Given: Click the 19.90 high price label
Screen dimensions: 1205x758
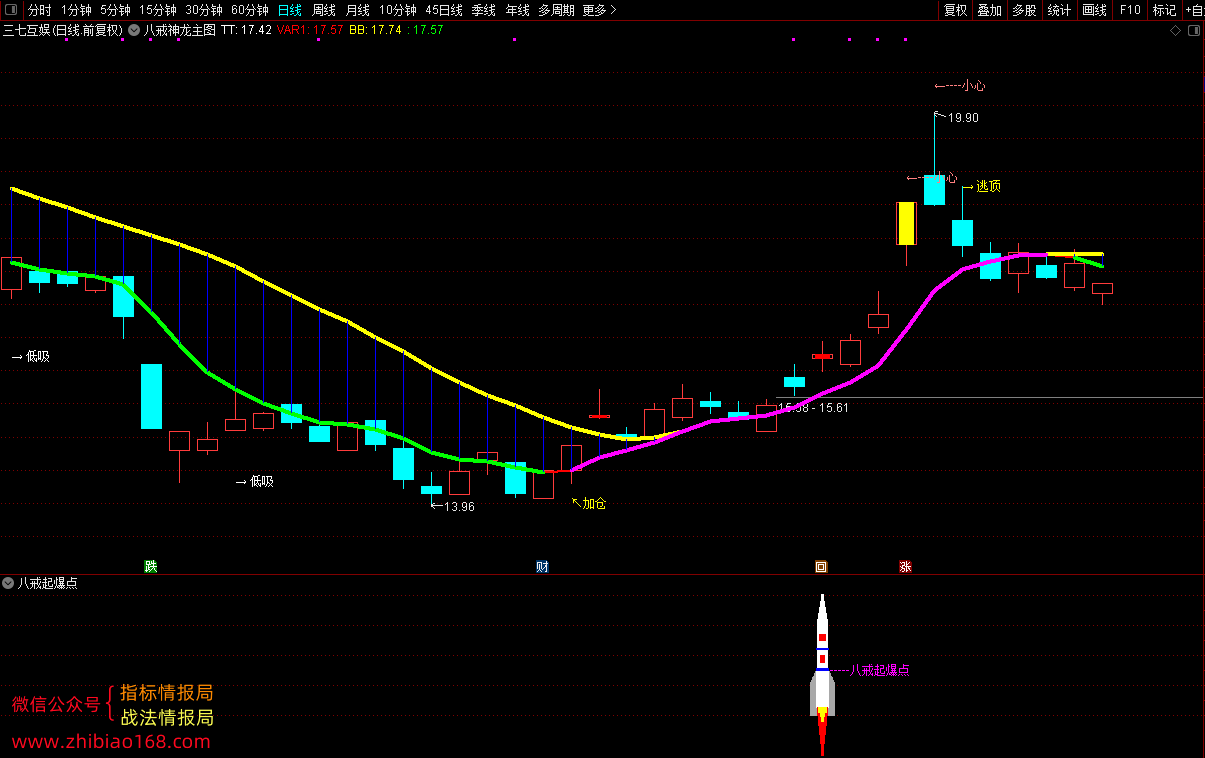Looking at the screenshot, I should pos(963,118).
